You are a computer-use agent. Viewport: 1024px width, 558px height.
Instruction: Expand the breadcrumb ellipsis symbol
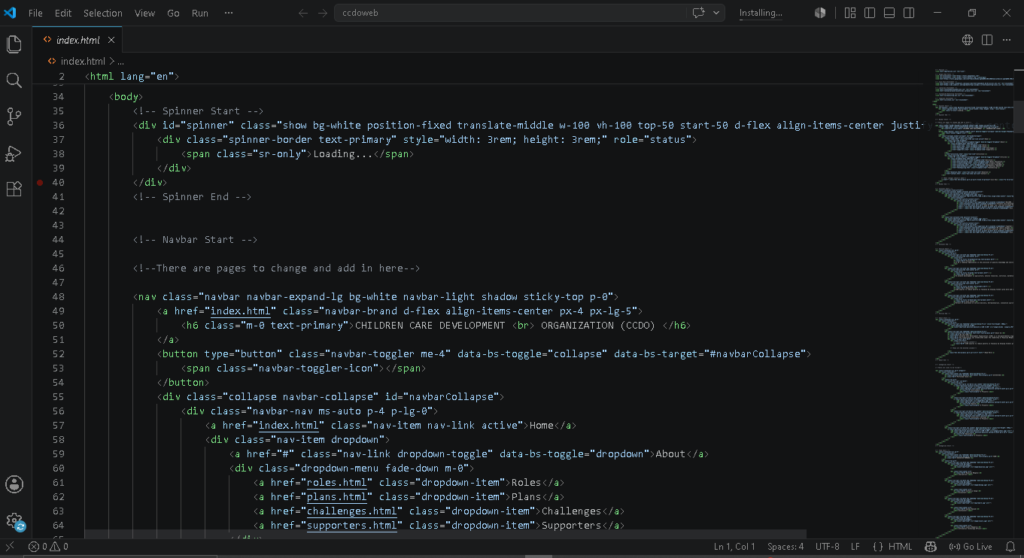pyautogui.click(x=121, y=61)
